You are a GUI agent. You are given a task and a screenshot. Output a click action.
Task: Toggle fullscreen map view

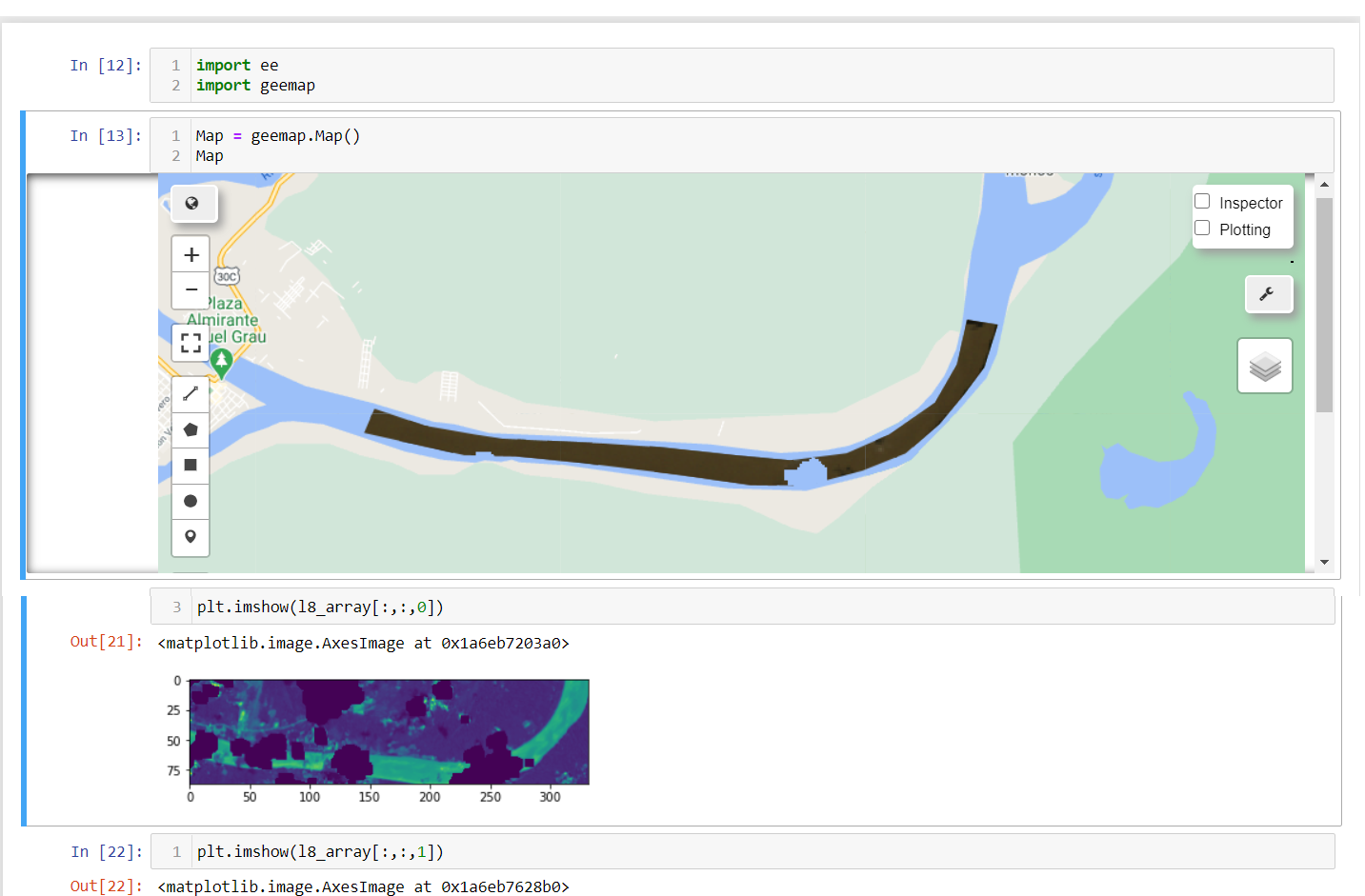191,343
